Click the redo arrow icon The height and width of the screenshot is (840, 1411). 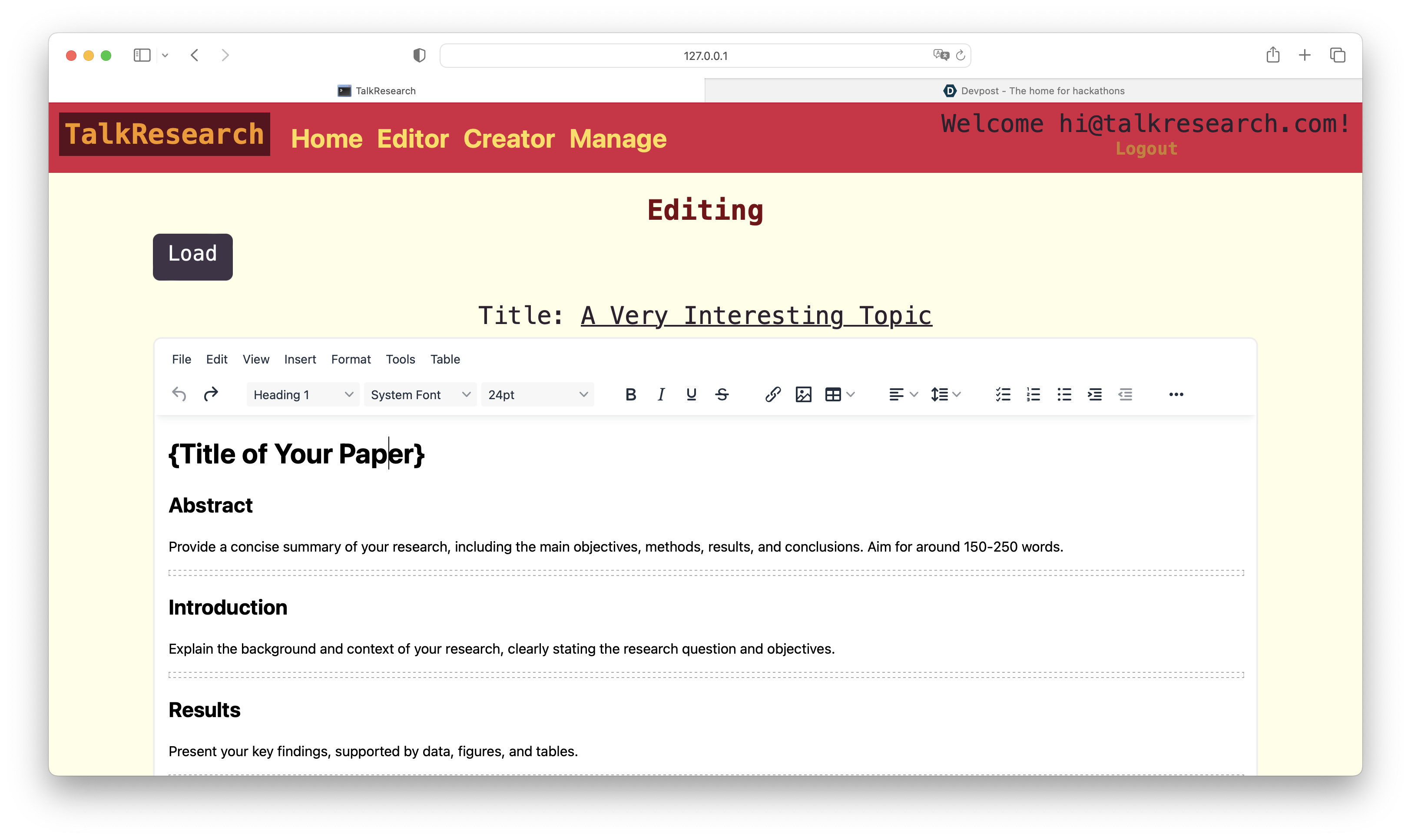(x=211, y=394)
